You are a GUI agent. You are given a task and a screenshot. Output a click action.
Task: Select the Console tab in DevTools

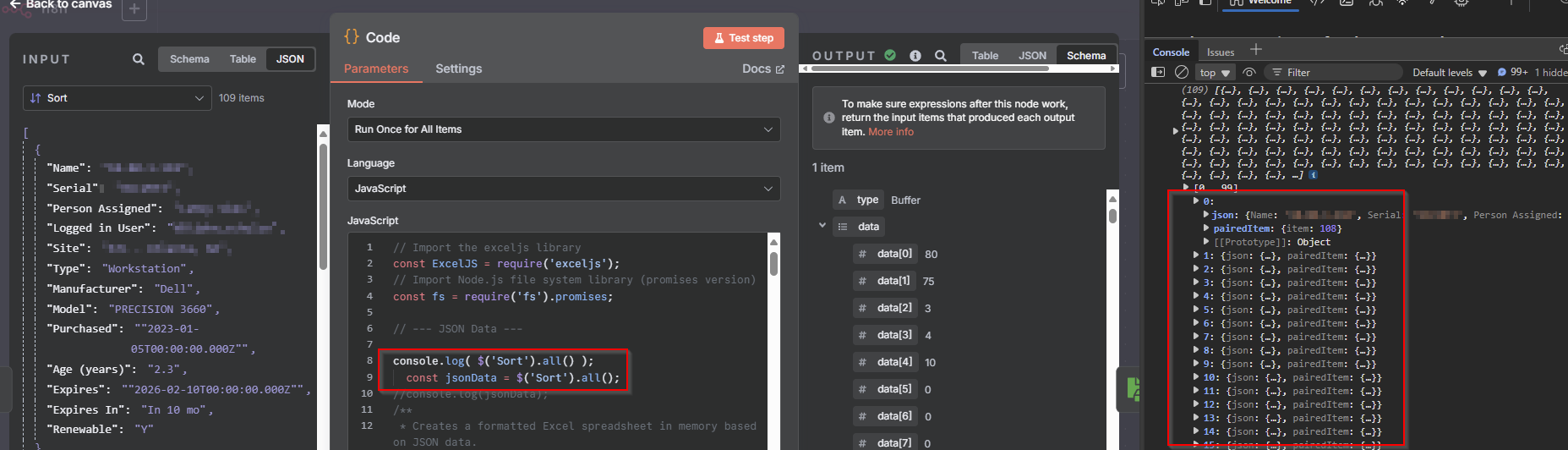tap(1171, 52)
